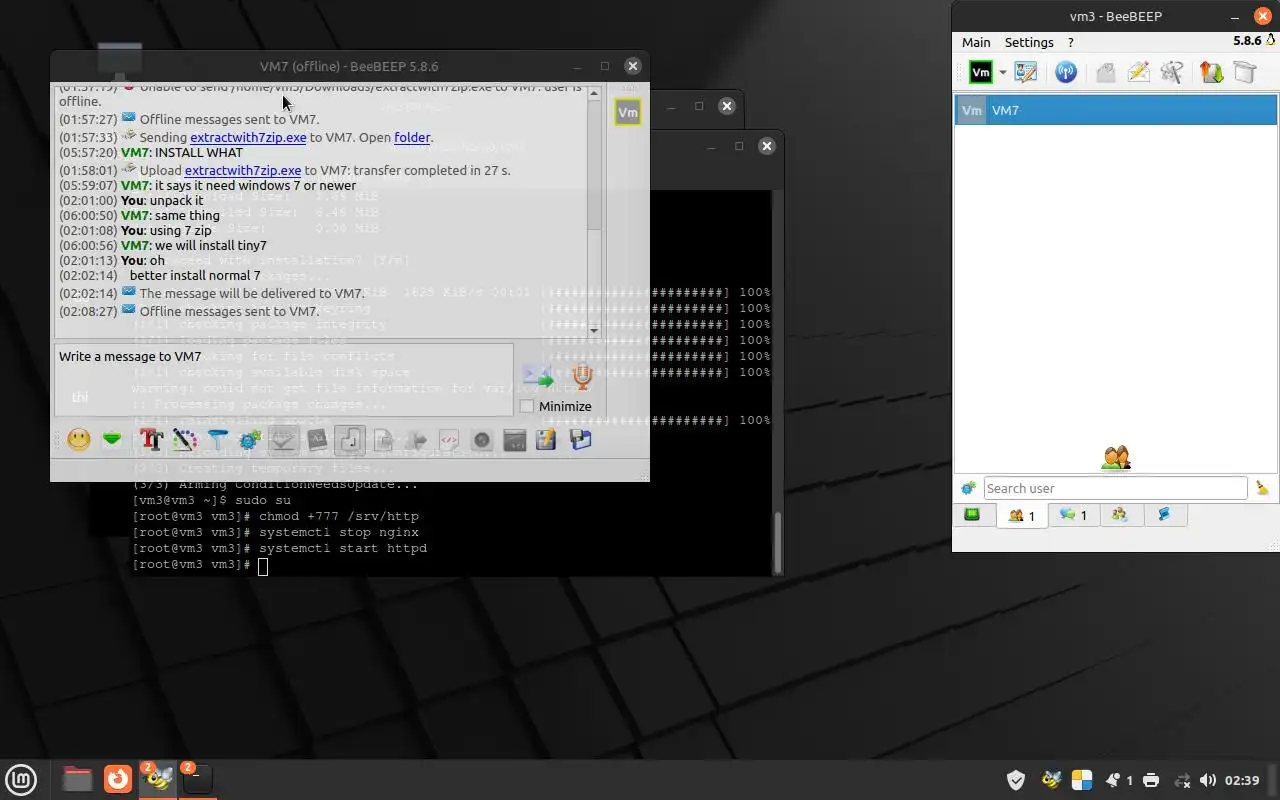Click the code snippet icon in chat toolbar

[x=449, y=439]
